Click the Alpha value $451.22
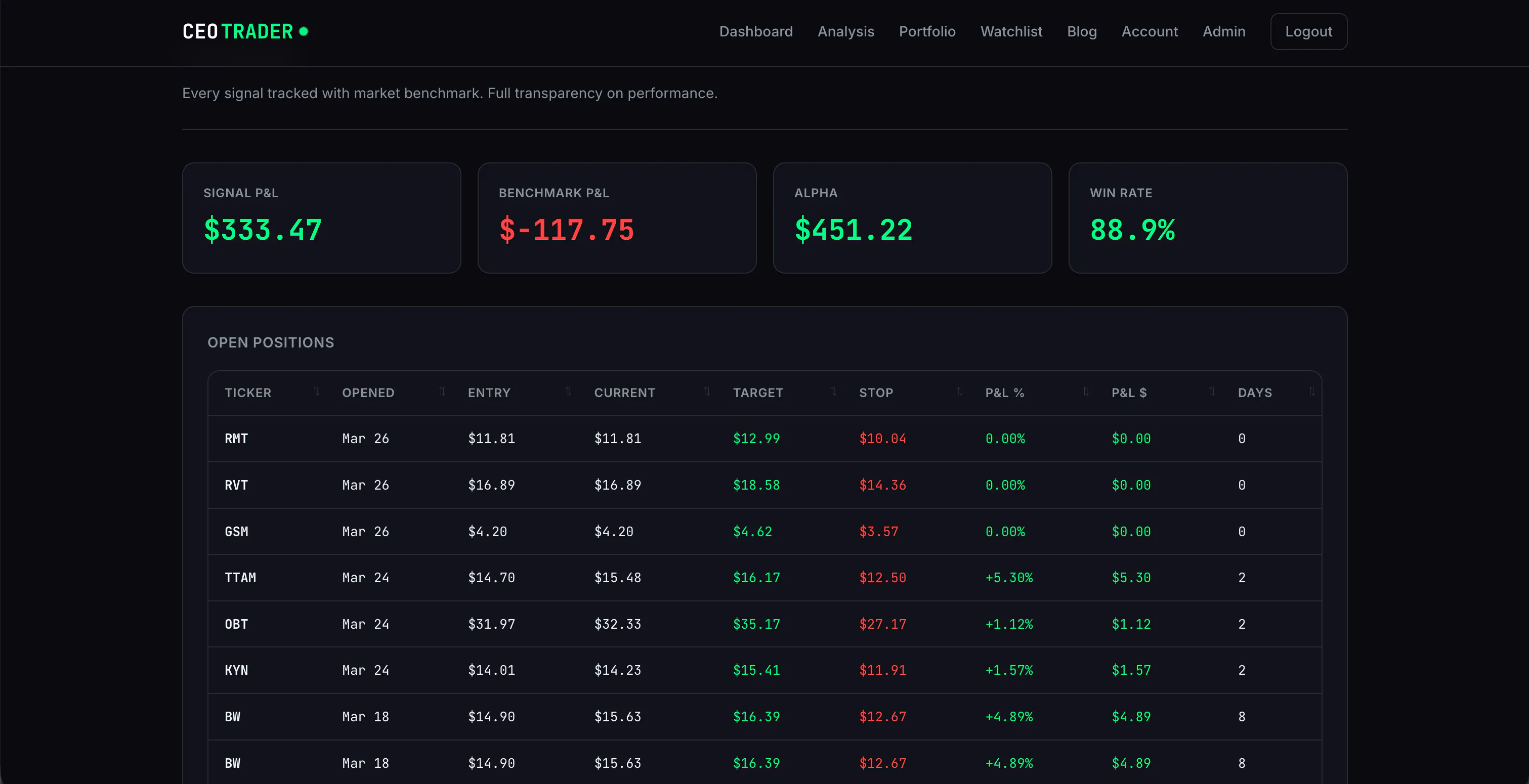 [x=853, y=230]
